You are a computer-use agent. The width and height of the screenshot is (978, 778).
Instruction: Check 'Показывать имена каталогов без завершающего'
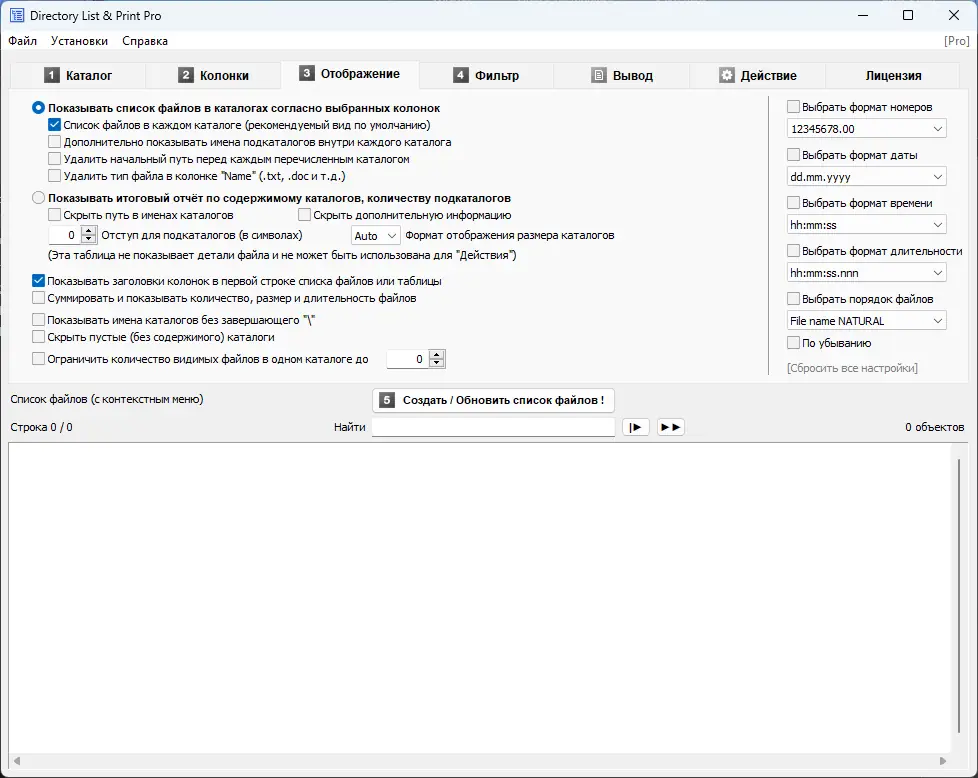pyautogui.click(x=38, y=319)
